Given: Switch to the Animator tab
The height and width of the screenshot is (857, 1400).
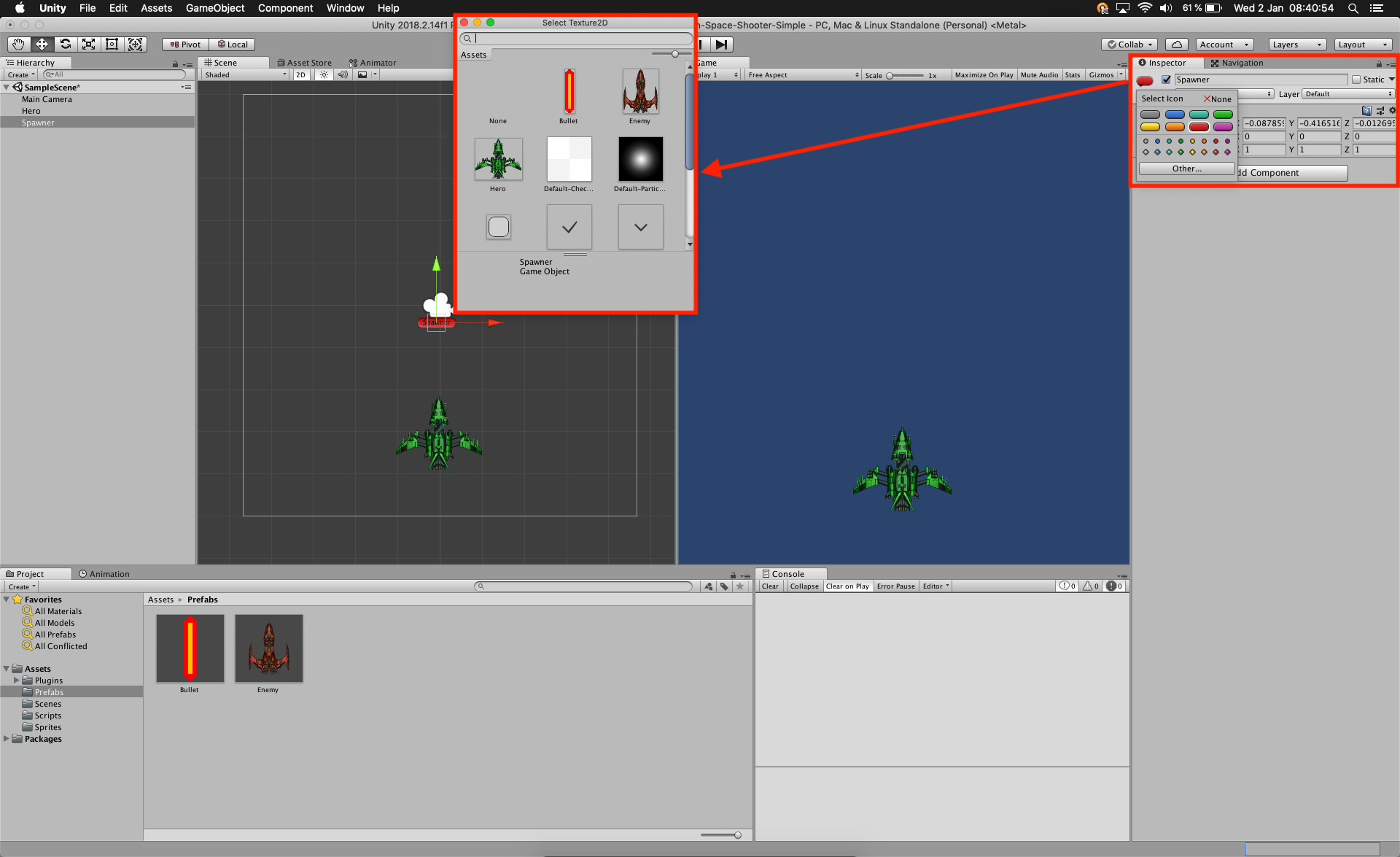Looking at the screenshot, I should click(373, 63).
